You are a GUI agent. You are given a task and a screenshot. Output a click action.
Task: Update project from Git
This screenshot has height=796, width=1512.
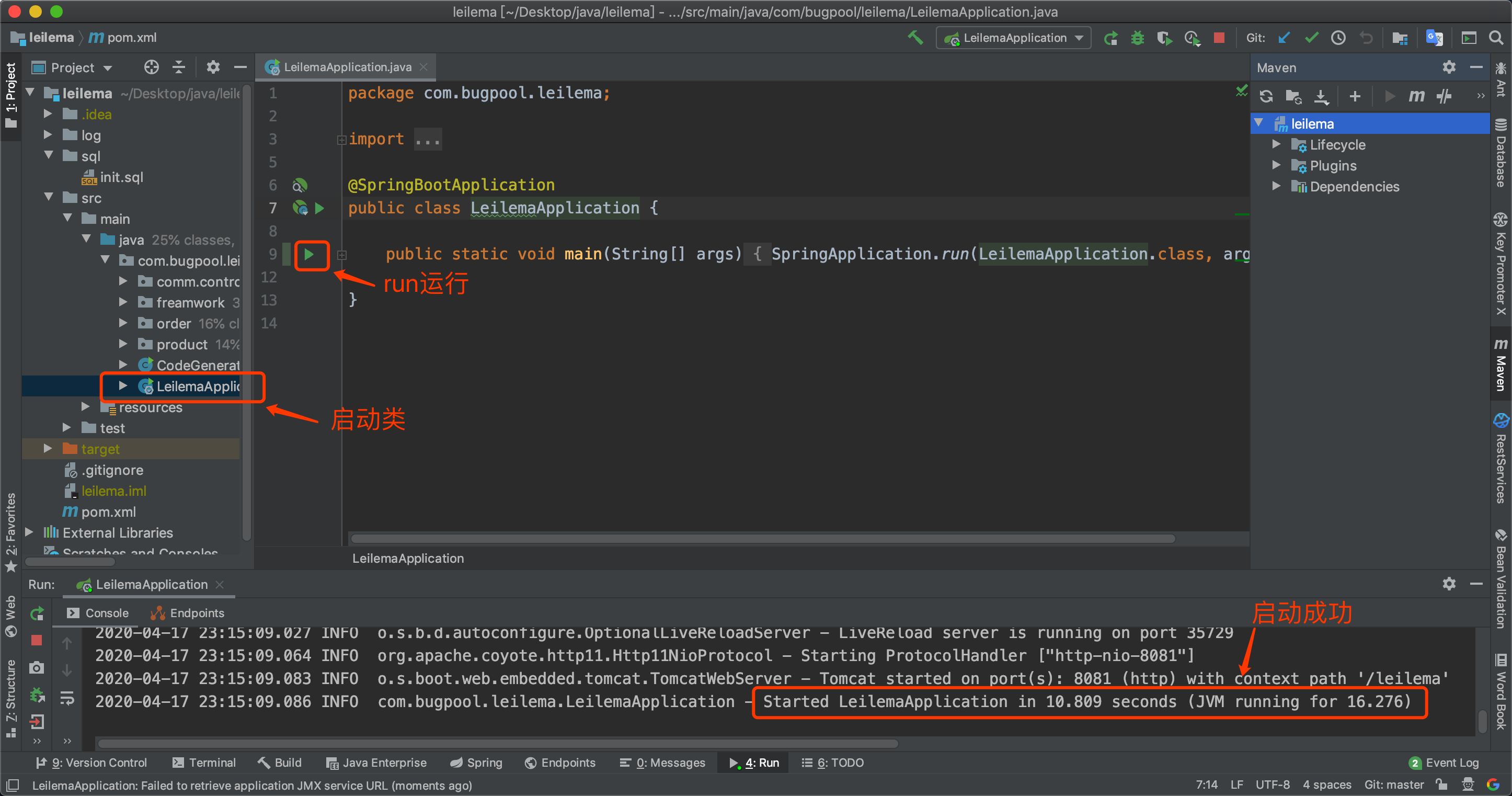[x=1283, y=37]
